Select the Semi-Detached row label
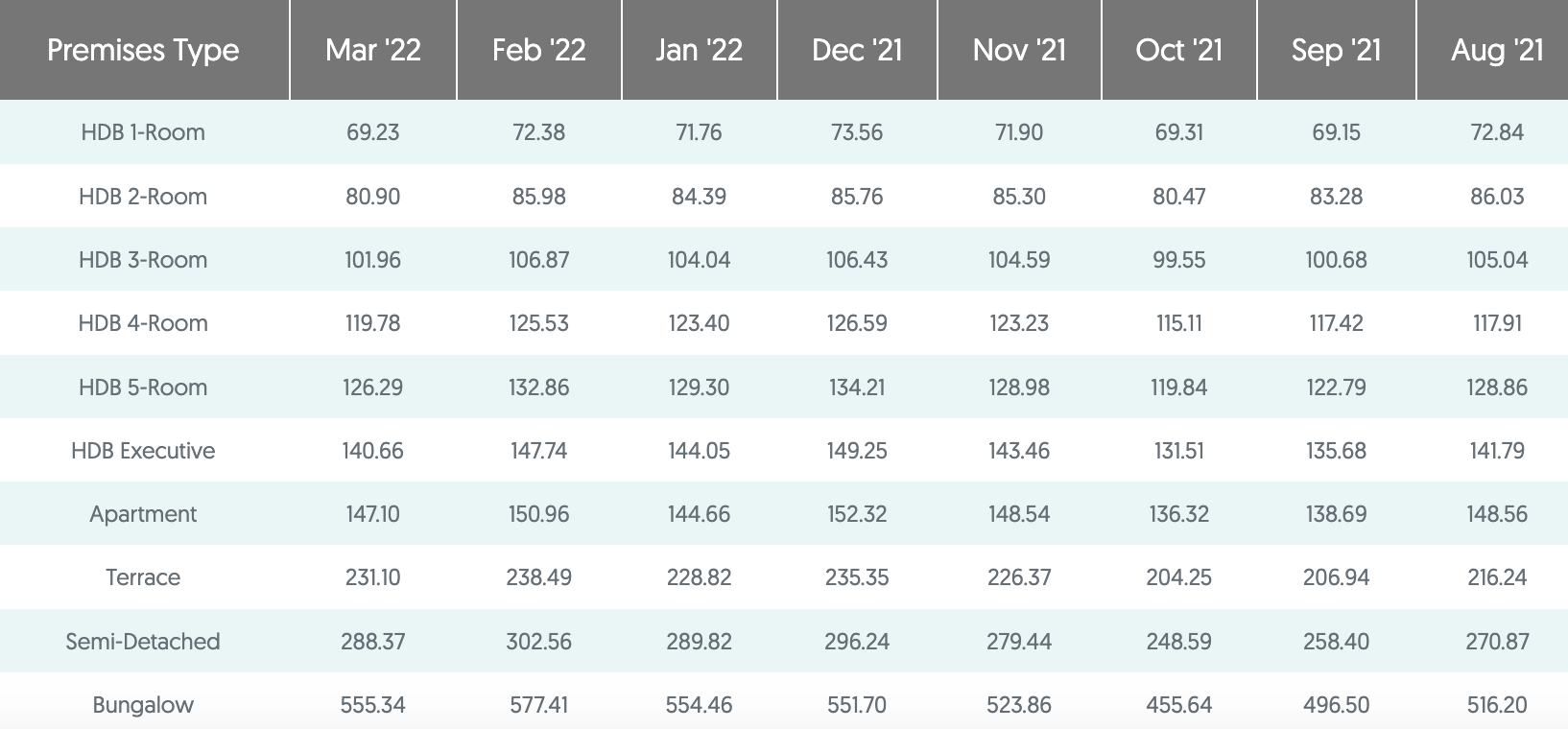This screenshot has width=1568, height=729. pyautogui.click(x=143, y=642)
